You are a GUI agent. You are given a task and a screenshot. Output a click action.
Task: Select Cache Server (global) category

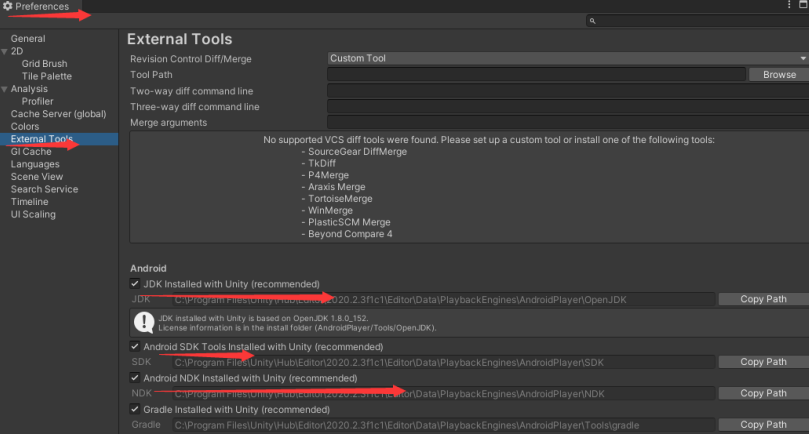coord(58,114)
